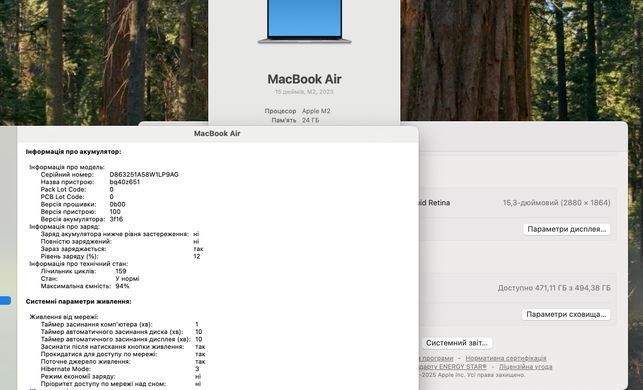Click the MacBook Air laptop image
Screen dimensions: 643x390
[304, 21]
